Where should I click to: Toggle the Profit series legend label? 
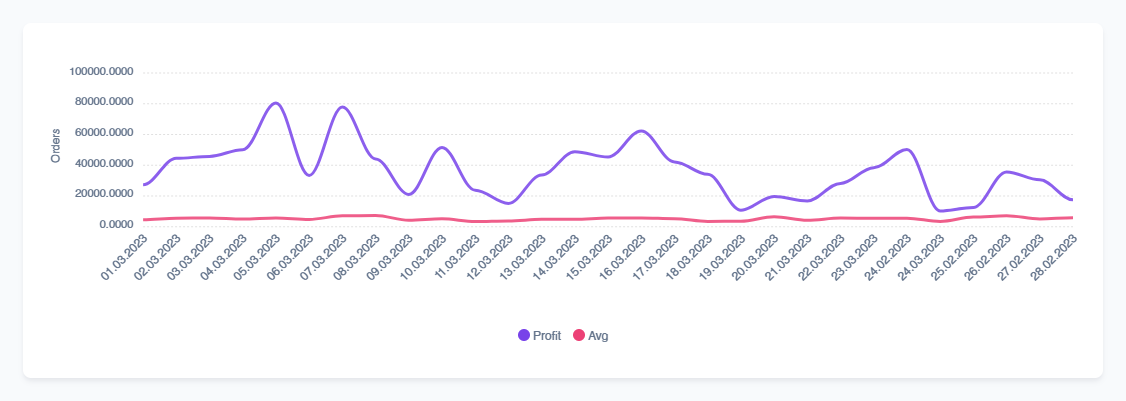[x=548, y=336]
